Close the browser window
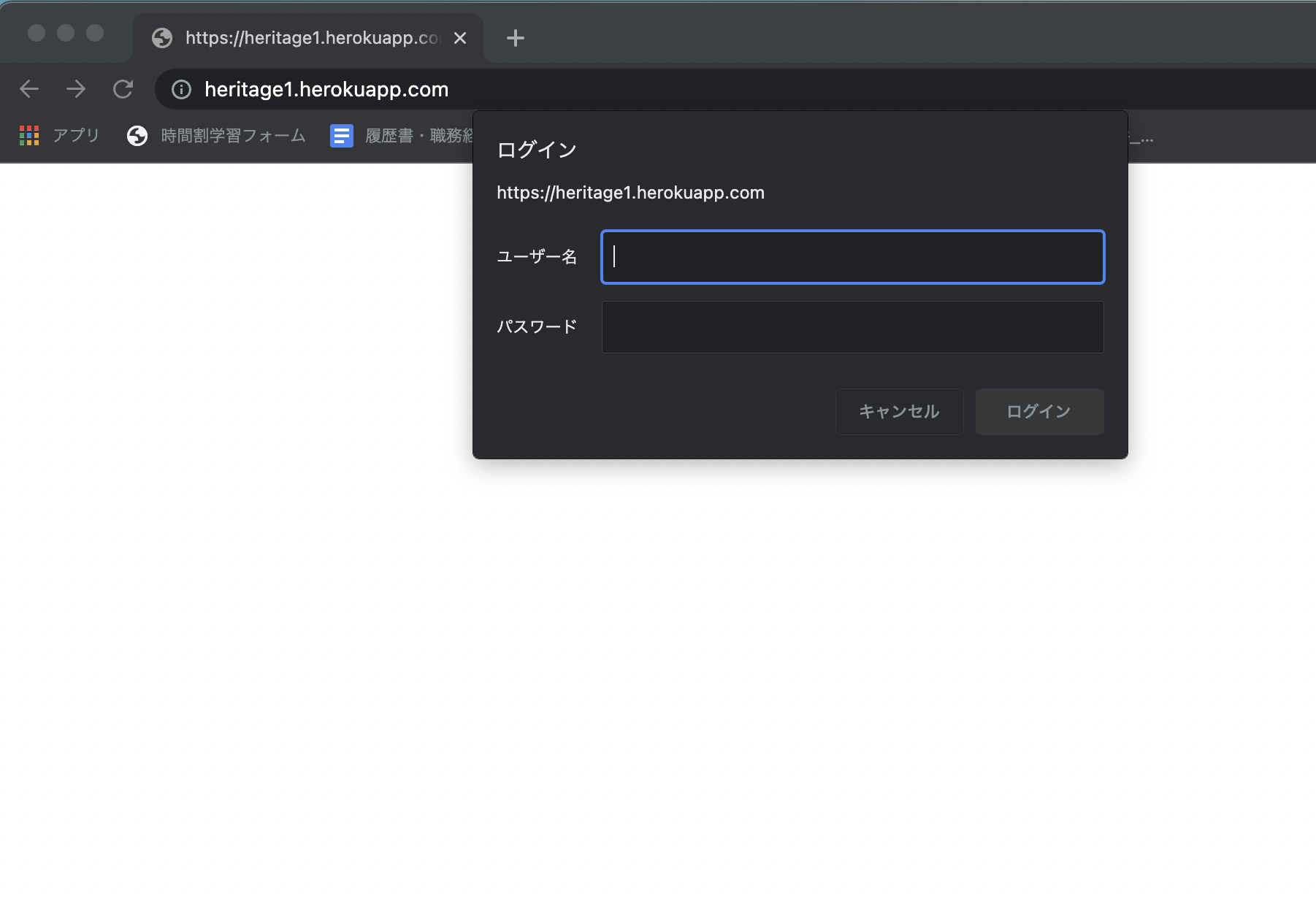 coord(37,33)
